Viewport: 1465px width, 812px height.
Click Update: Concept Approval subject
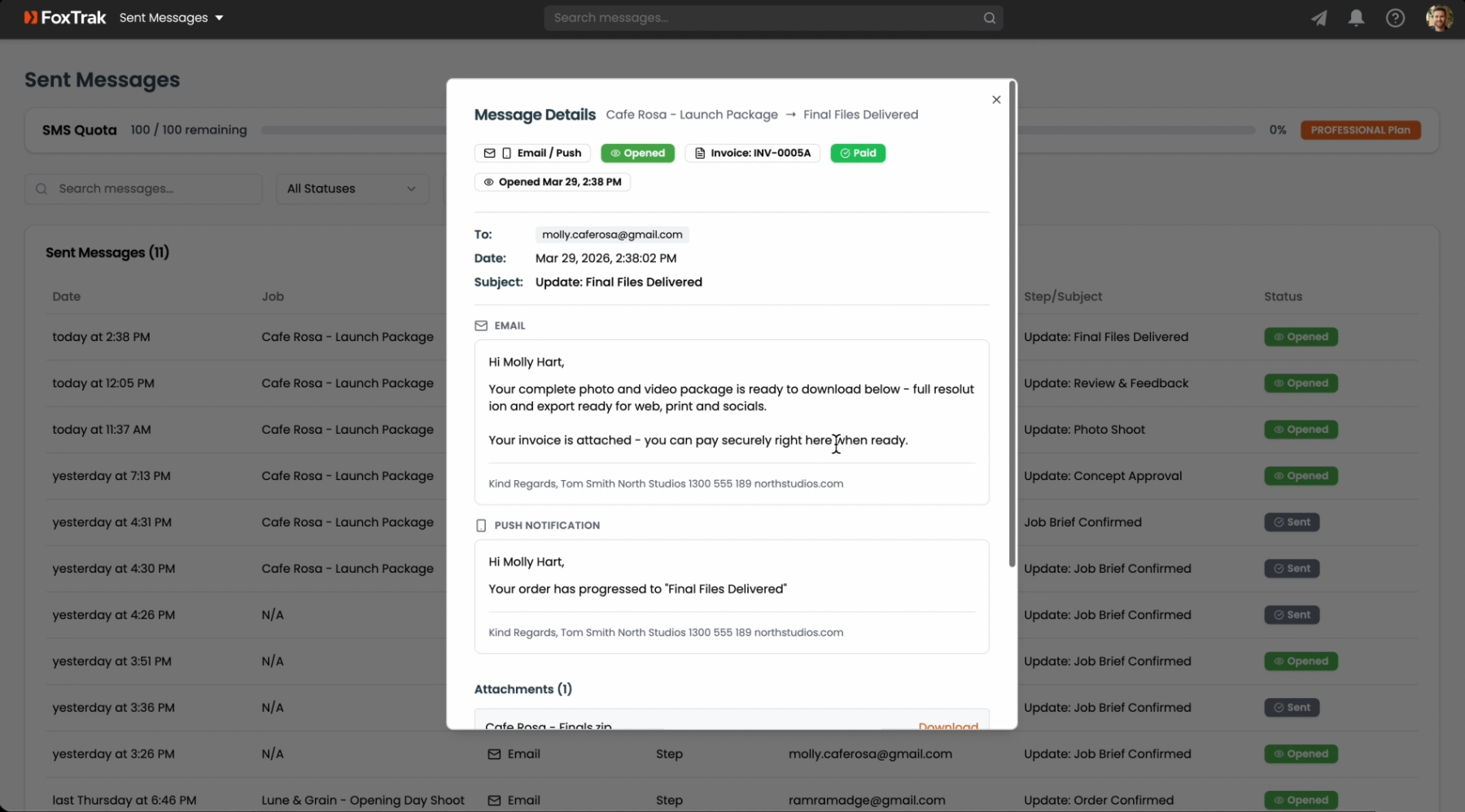click(1103, 476)
